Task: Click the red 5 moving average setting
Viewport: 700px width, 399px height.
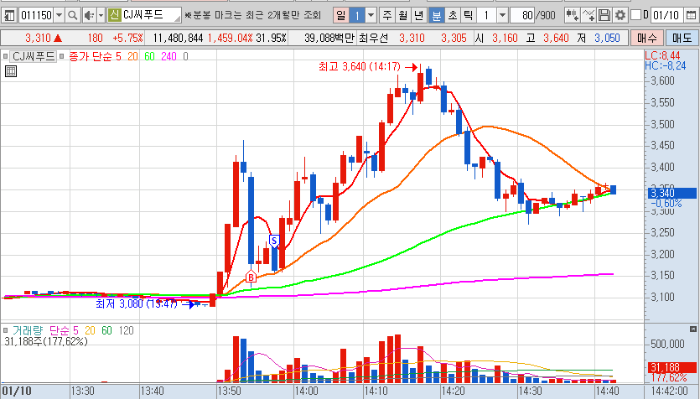Action: [119, 57]
